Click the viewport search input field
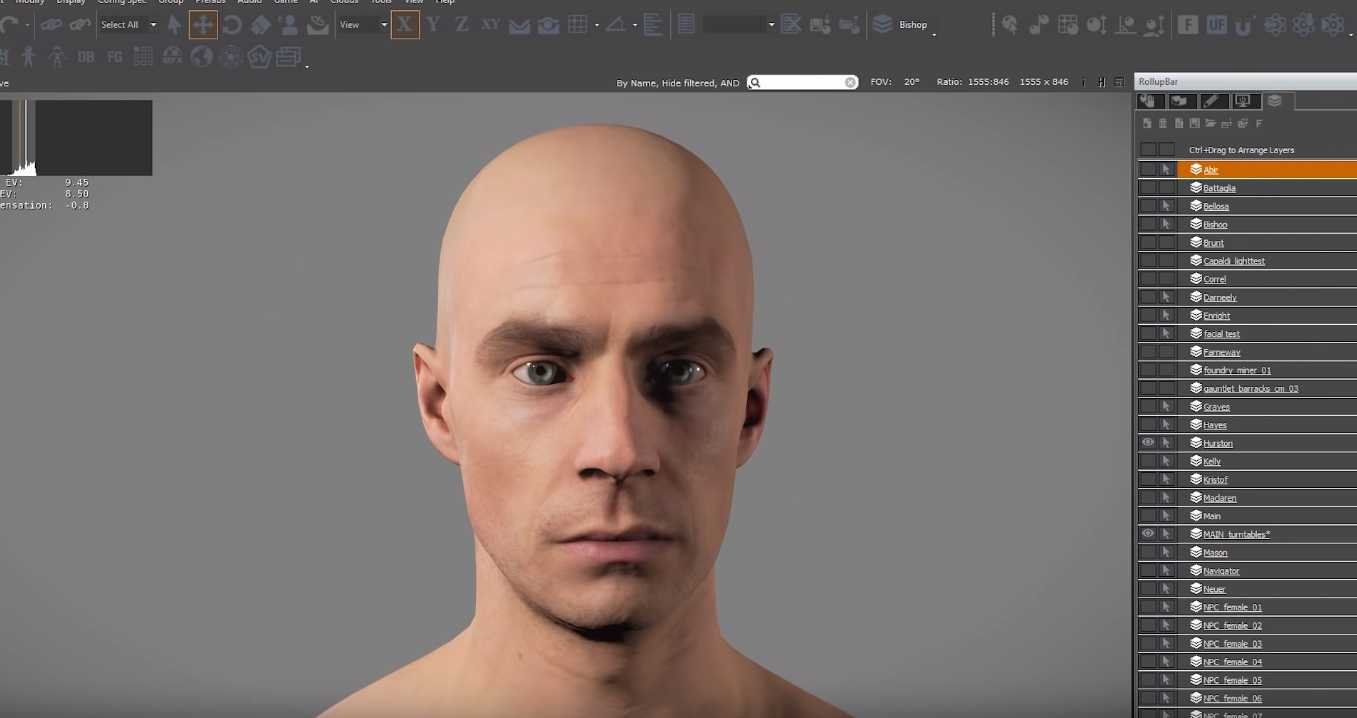This screenshot has height=718, width=1357. (x=800, y=82)
